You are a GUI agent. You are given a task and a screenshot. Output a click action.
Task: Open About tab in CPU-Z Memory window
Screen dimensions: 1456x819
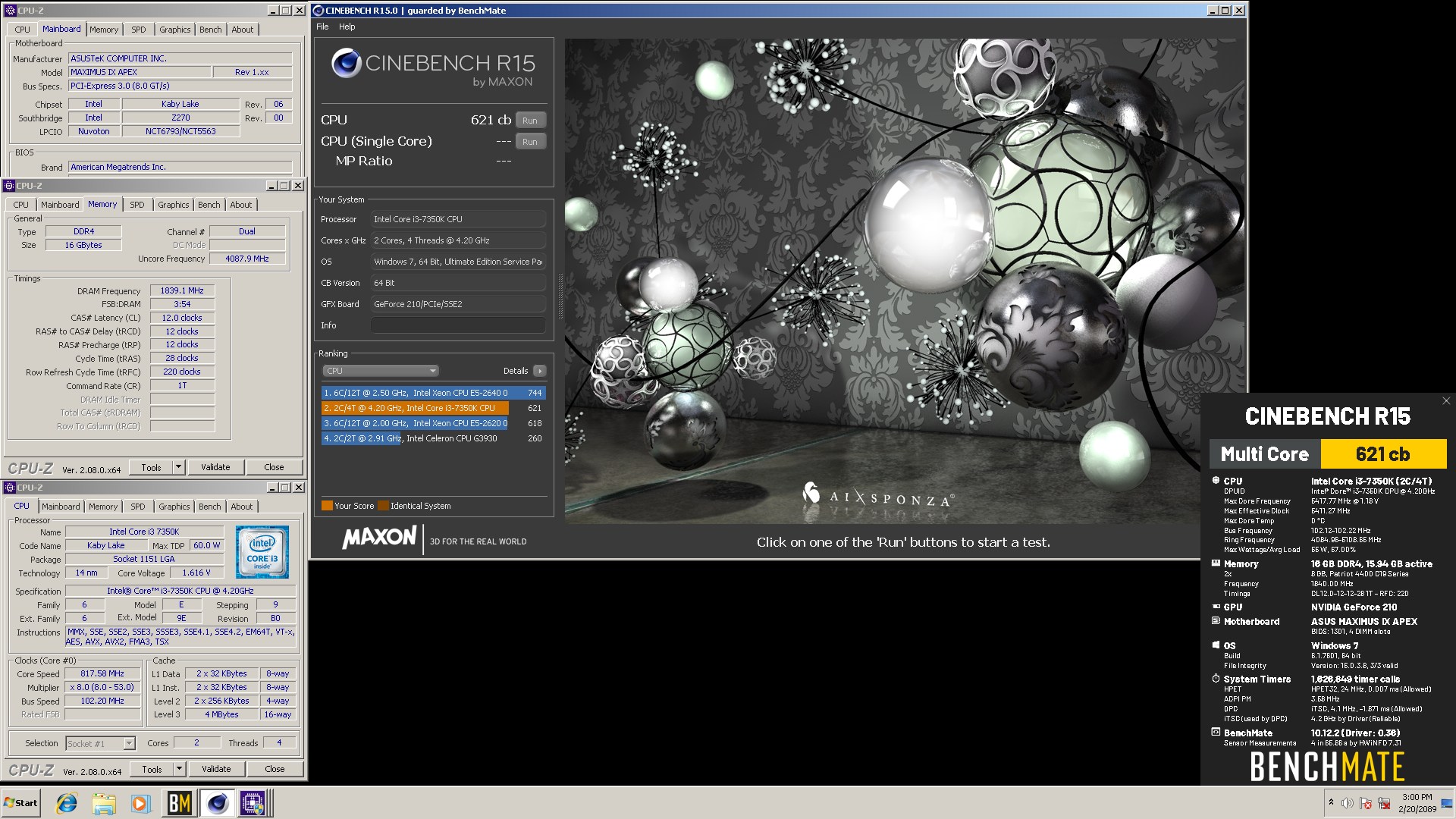(241, 205)
